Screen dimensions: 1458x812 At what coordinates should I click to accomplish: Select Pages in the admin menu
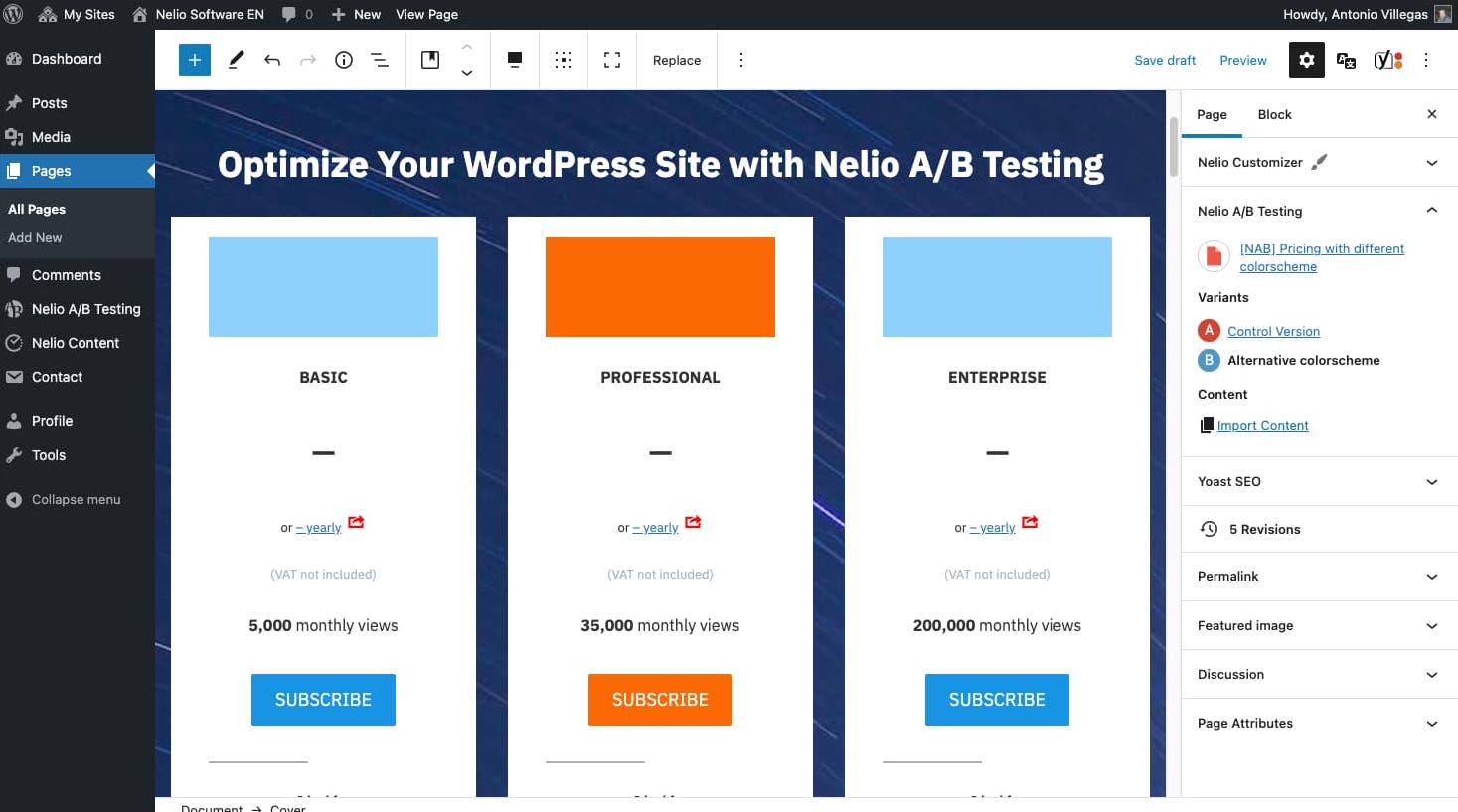pyautogui.click(x=78, y=171)
